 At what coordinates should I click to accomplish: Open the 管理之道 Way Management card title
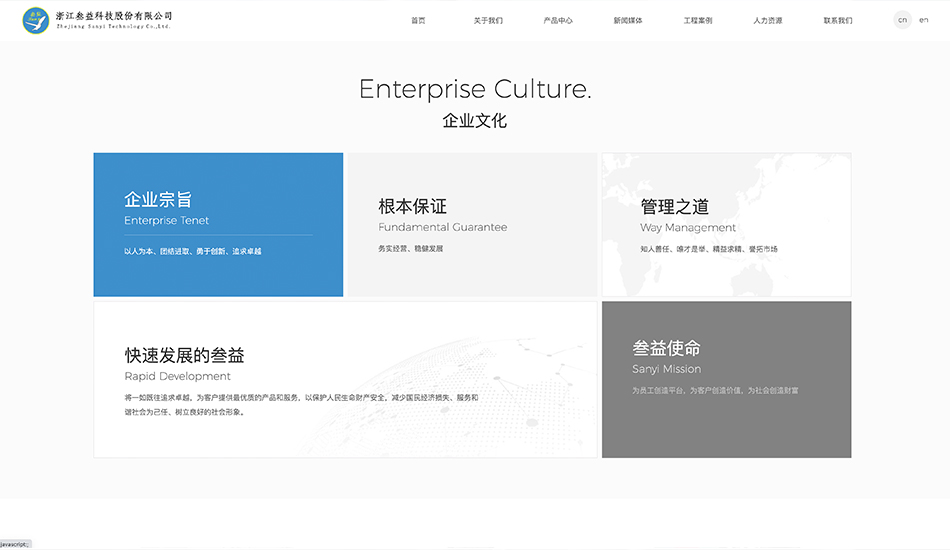(x=674, y=207)
